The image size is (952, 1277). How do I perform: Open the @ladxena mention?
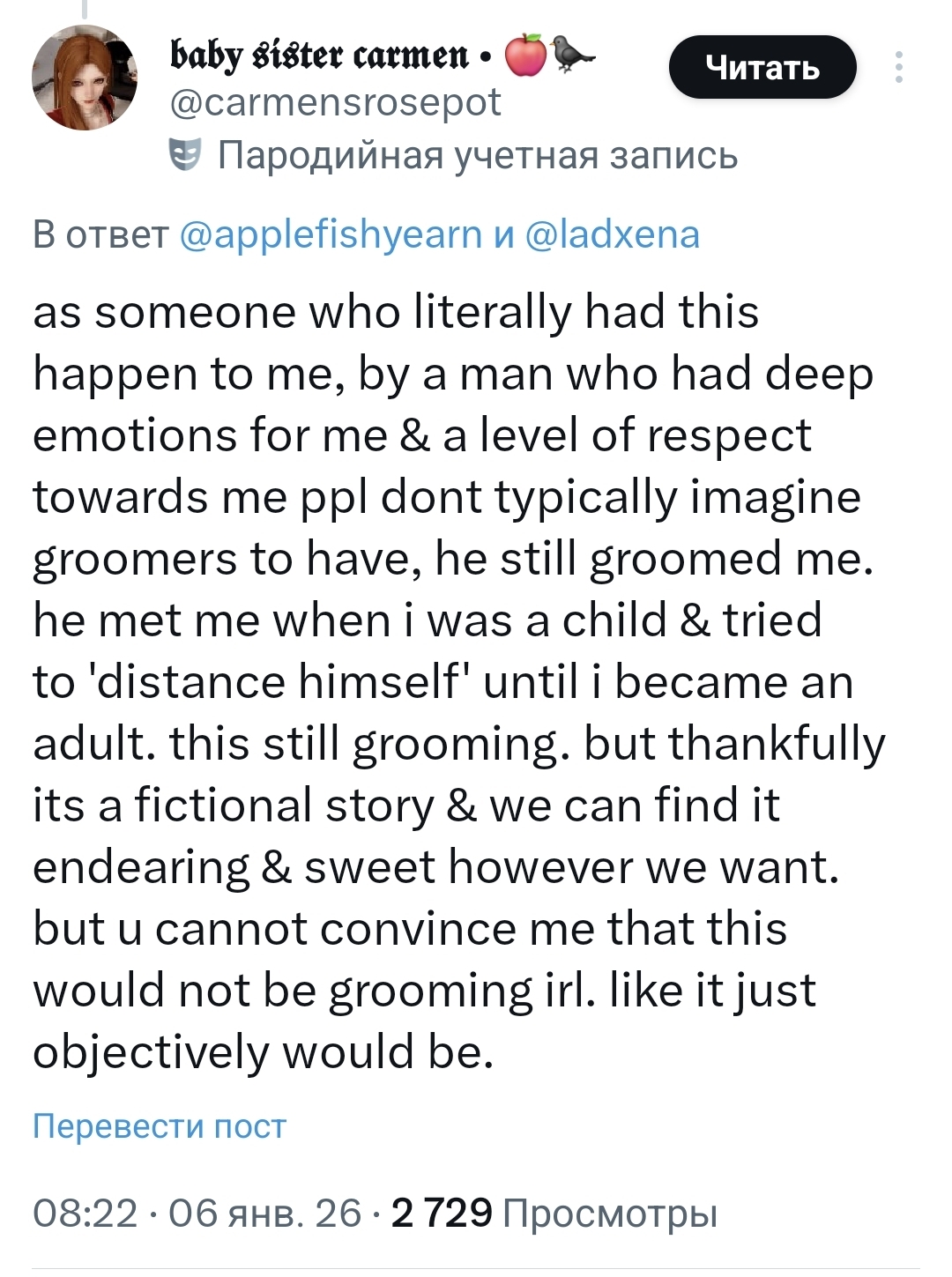tap(612, 234)
